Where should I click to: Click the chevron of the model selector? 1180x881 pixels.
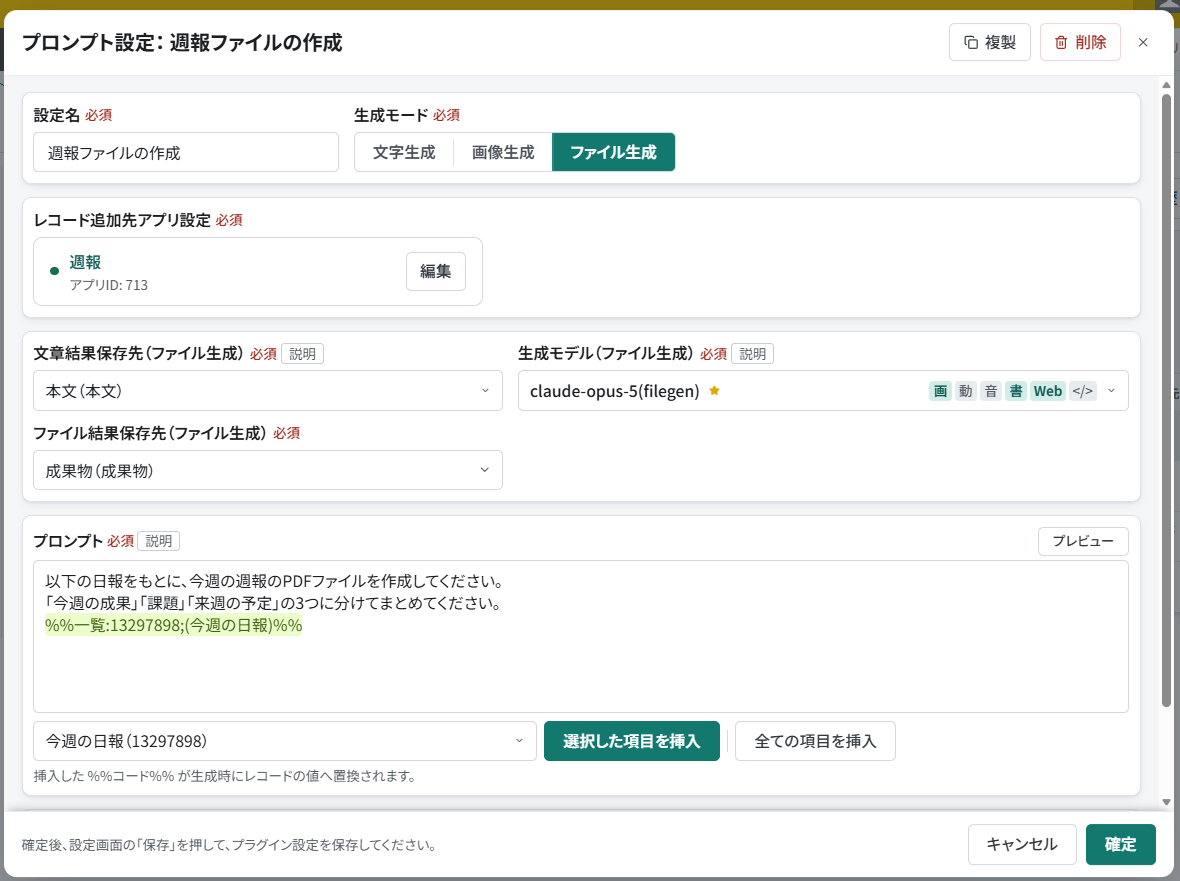coord(1112,390)
